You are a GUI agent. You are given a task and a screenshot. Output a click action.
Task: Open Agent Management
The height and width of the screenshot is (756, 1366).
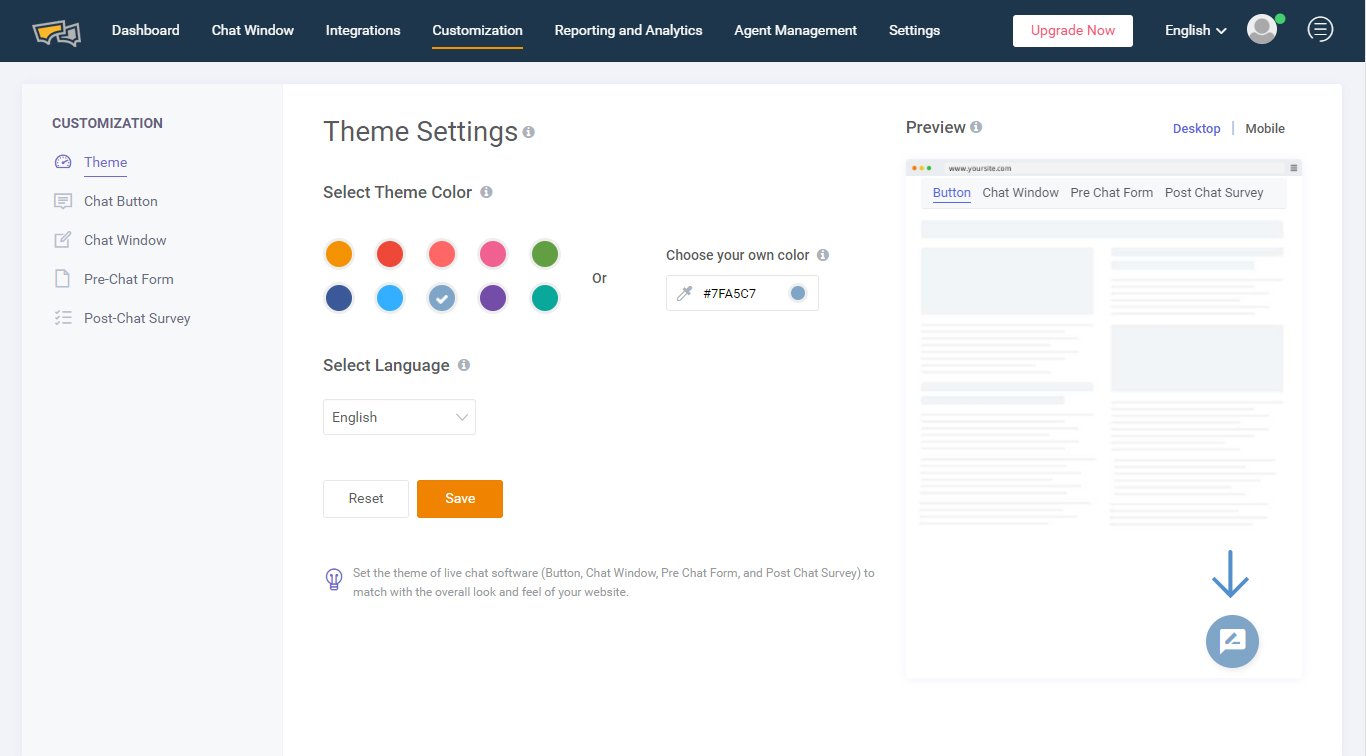tap(796, 30)
